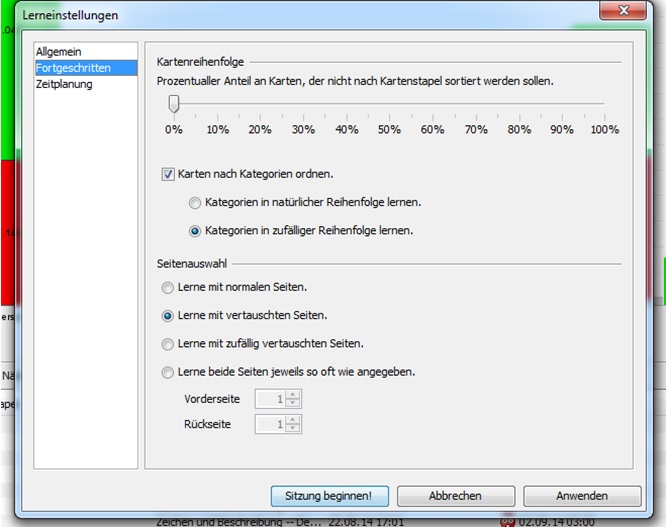This screenshot has width=666, height=527.
Task: Cancel with the Abbrechen button
Action: pos(456,496)
